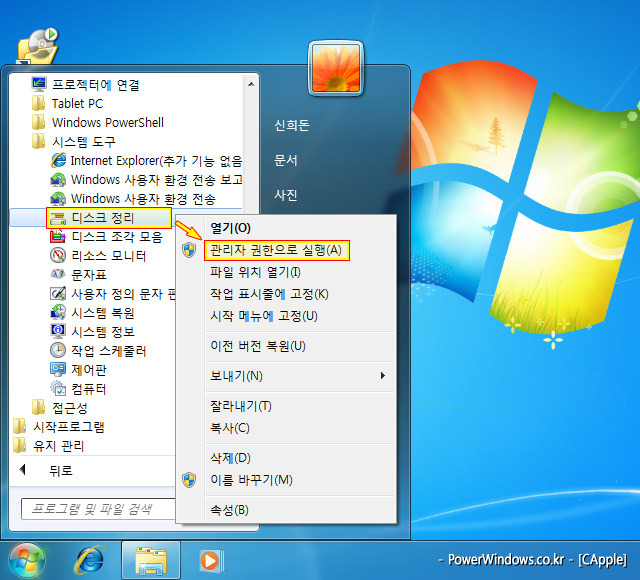Viewport: 640px width, 580px height.
Task: Collapse the 시스템 도구 folder
Action: [74, 141]
